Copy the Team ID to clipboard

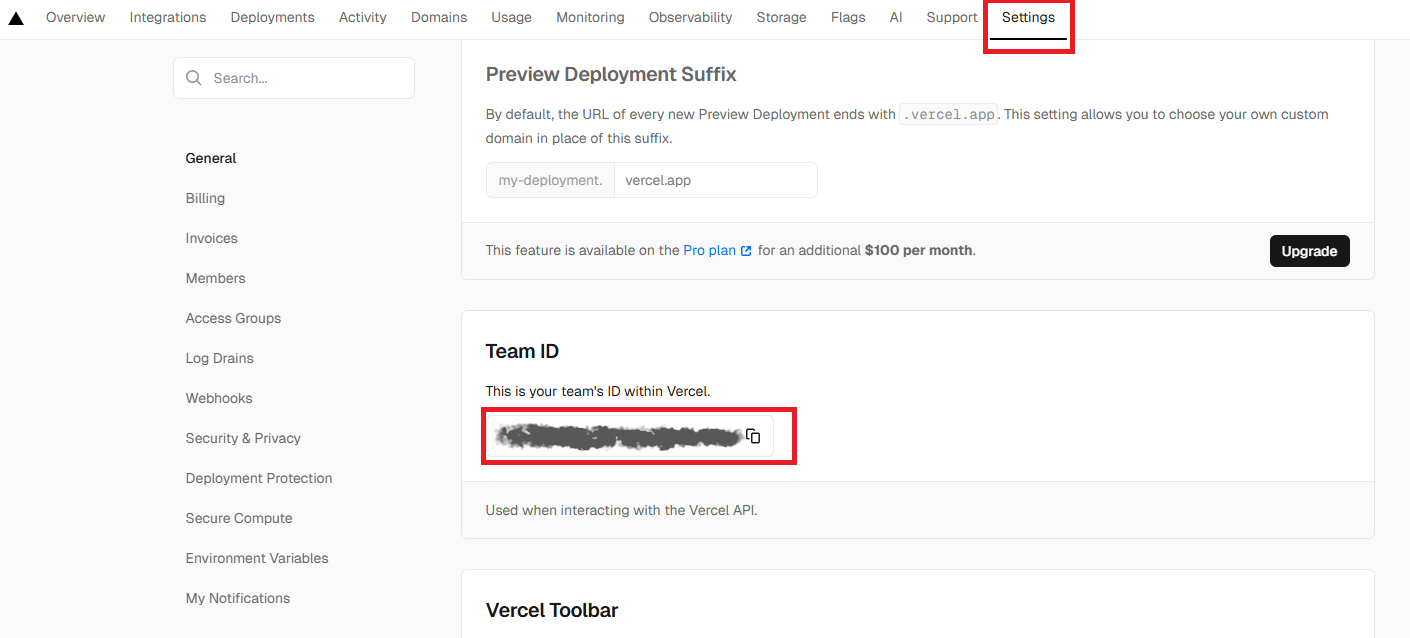(753, 435)
